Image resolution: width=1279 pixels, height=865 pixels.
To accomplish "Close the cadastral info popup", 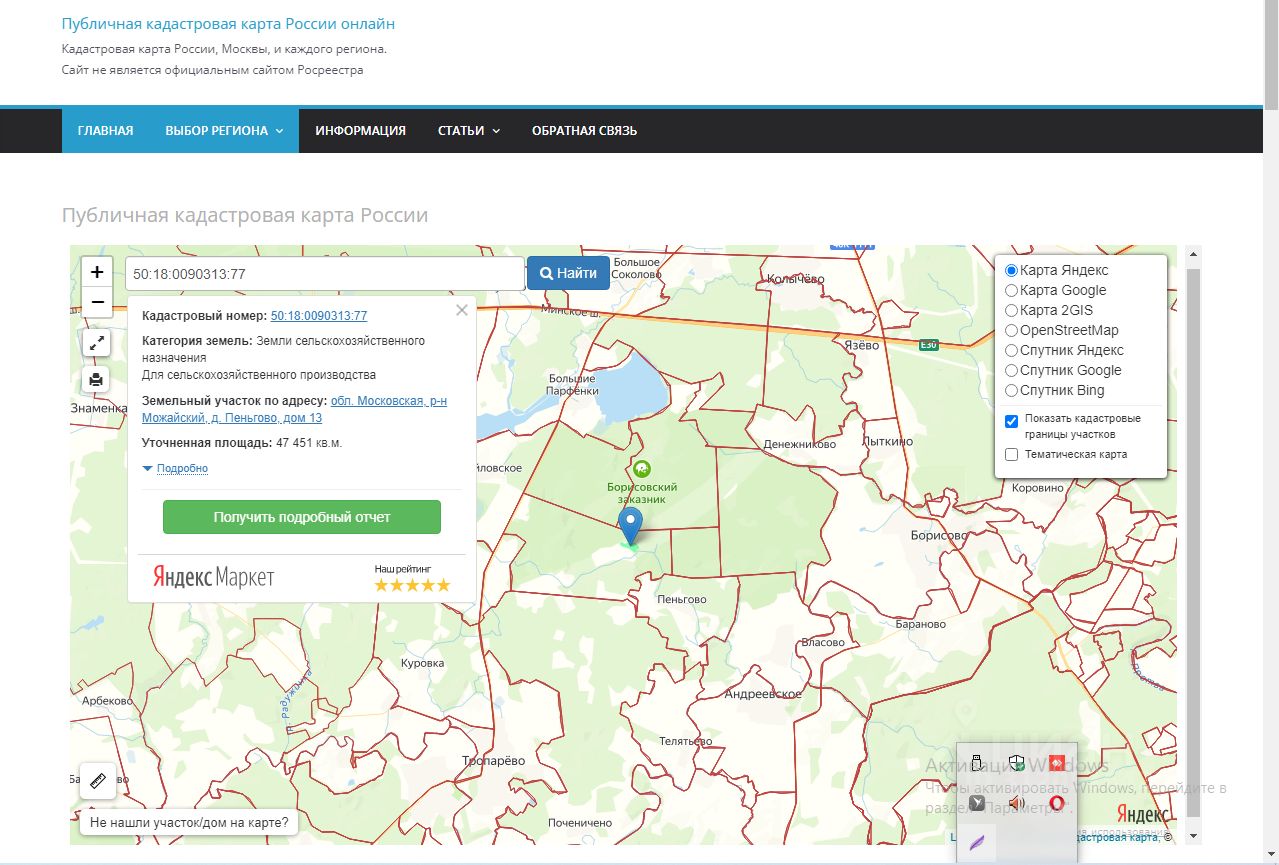I will pos(461,310).
